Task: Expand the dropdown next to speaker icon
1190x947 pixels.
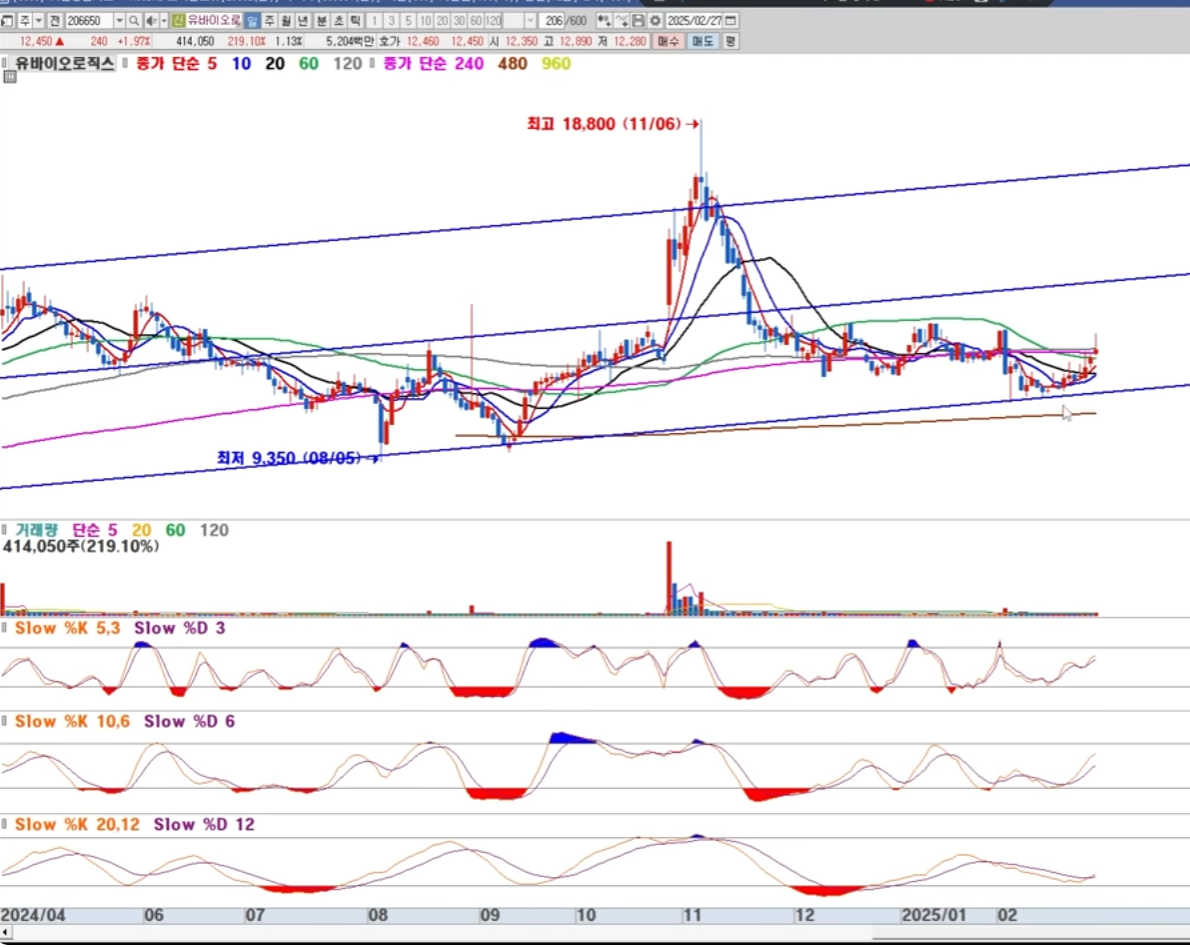Action: click(164, 20)
